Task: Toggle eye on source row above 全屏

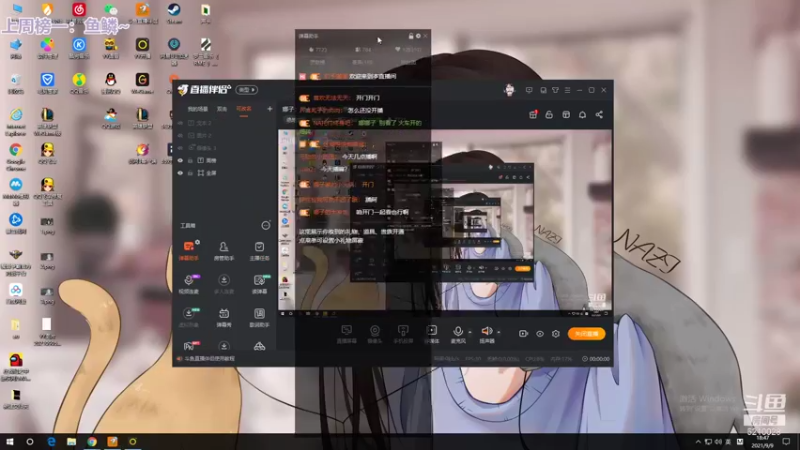Action: 180,160
